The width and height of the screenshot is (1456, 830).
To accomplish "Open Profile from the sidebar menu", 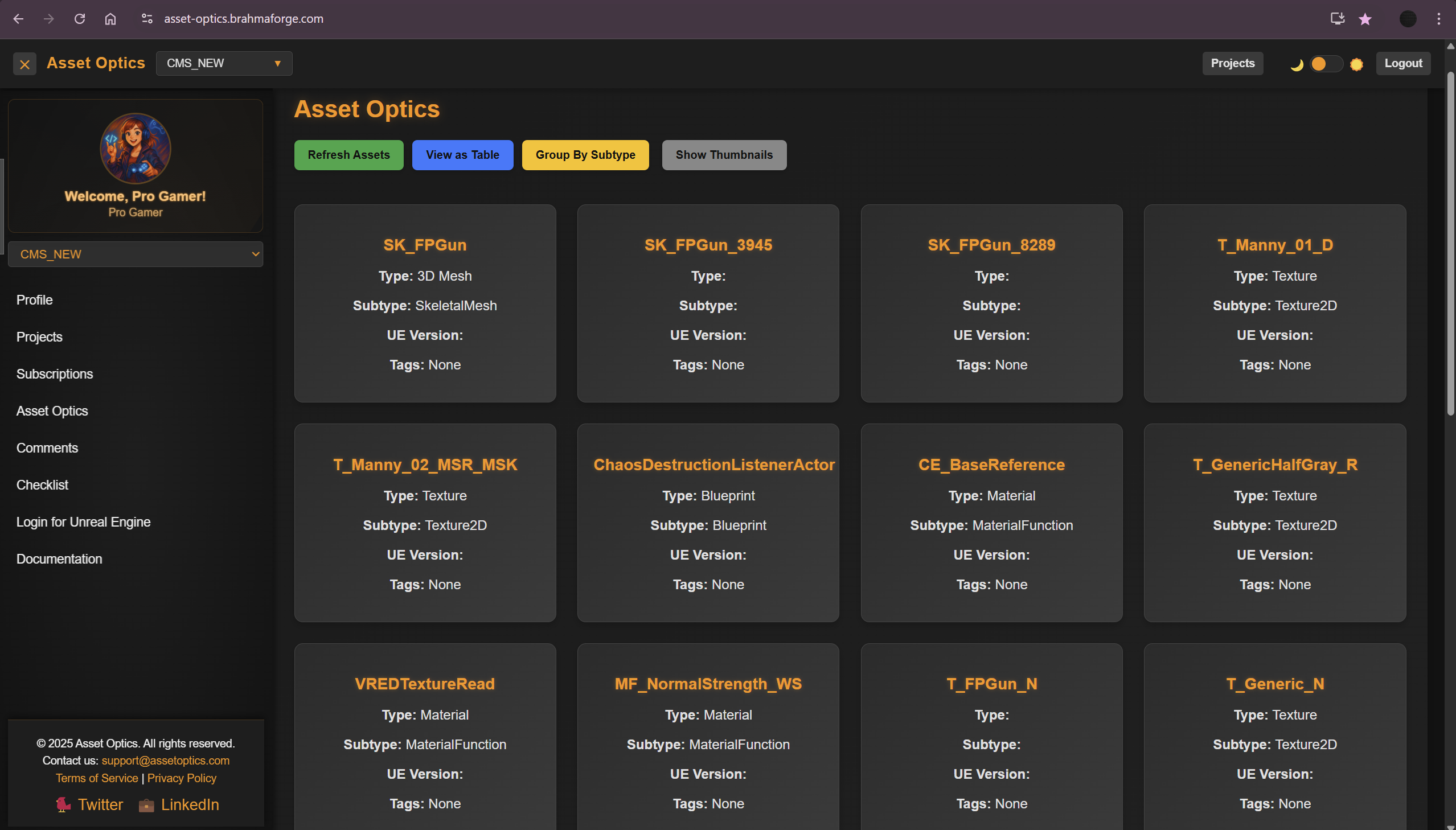I will tap(34, 300).
